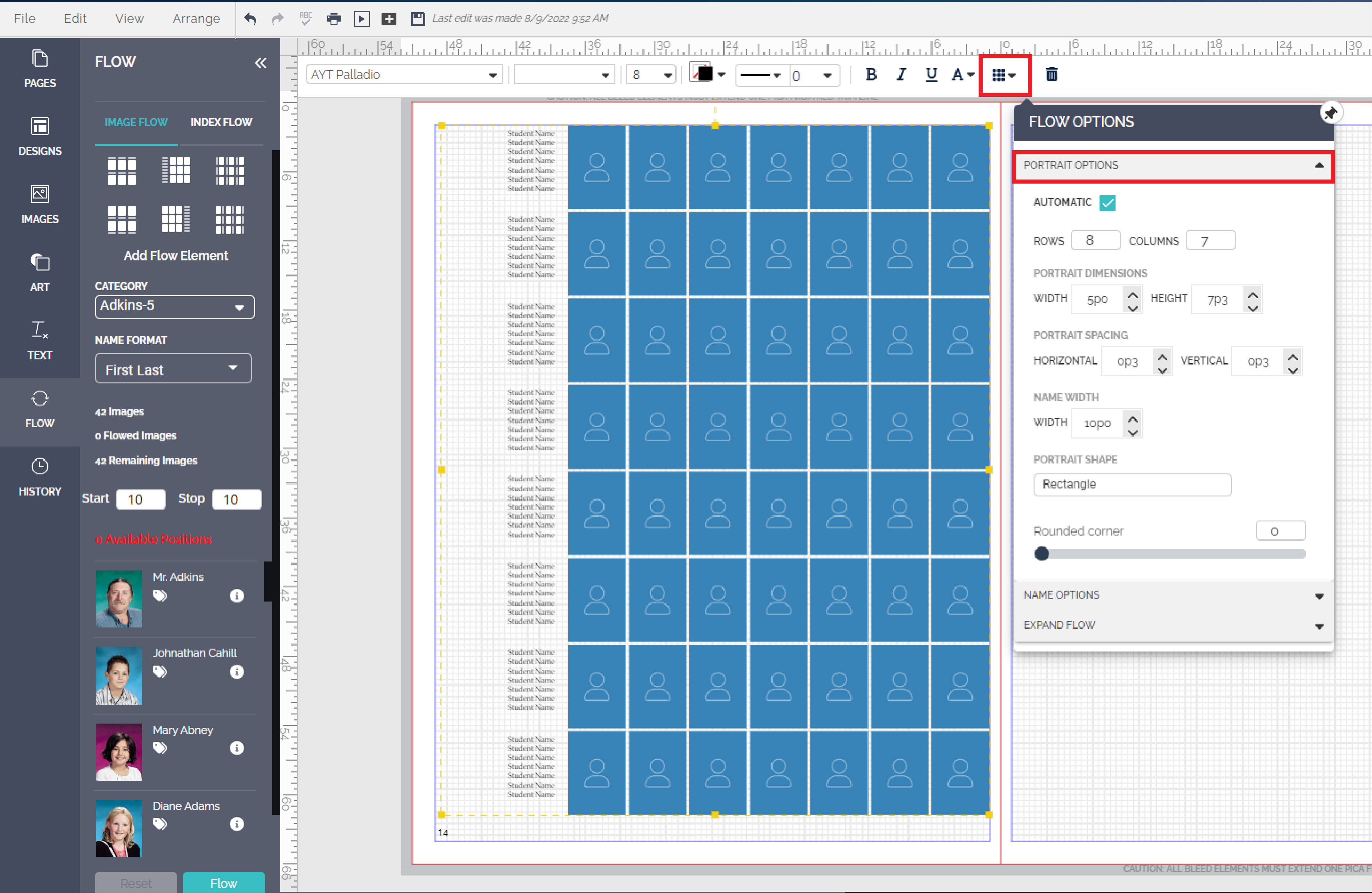Open the Designs panel
Viewport: 1372px width, 893px height.
pyautogui.click(x=40, y=137)
